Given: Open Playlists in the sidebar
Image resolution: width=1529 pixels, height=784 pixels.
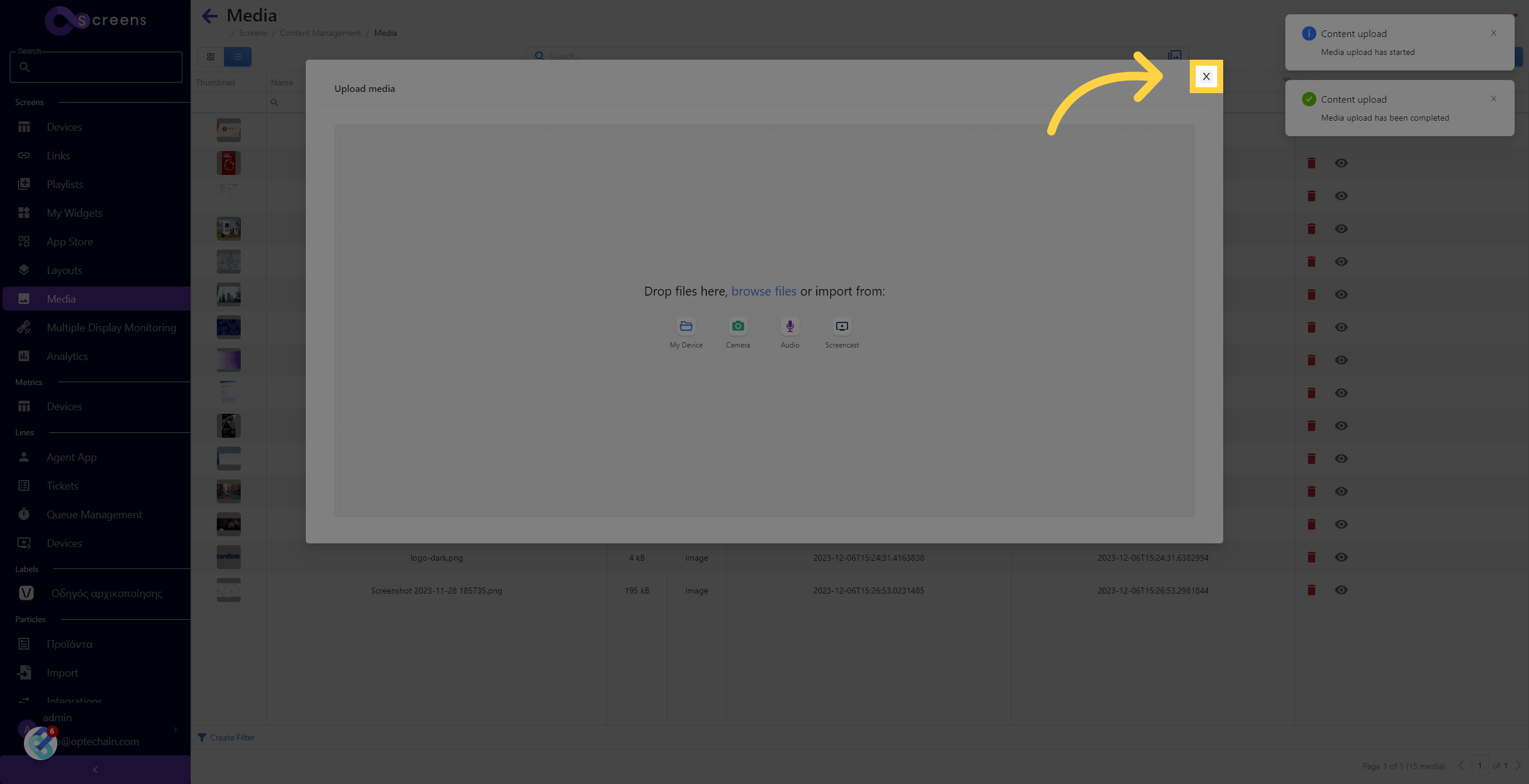Looking at the screenshot, I should point(65,185).
